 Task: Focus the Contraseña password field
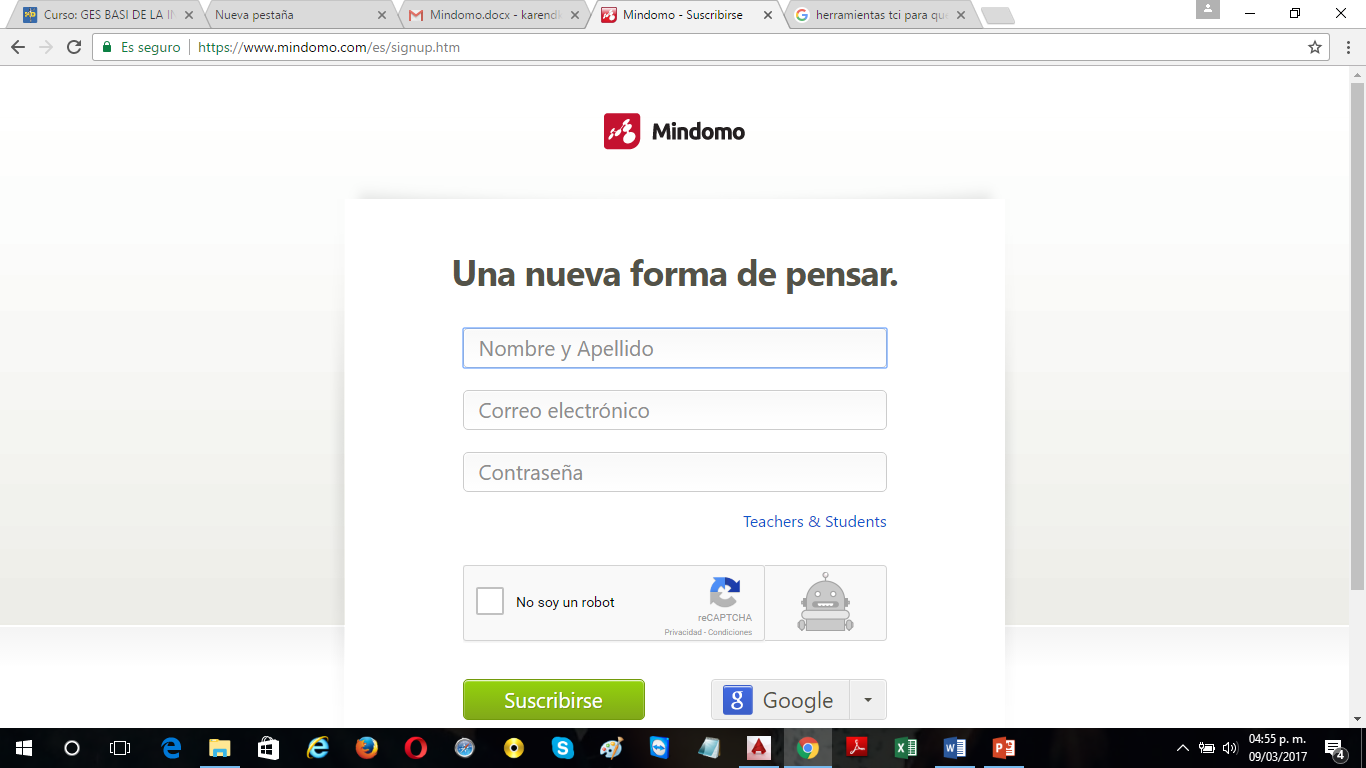pyautogui.click(x=675, y=472)
